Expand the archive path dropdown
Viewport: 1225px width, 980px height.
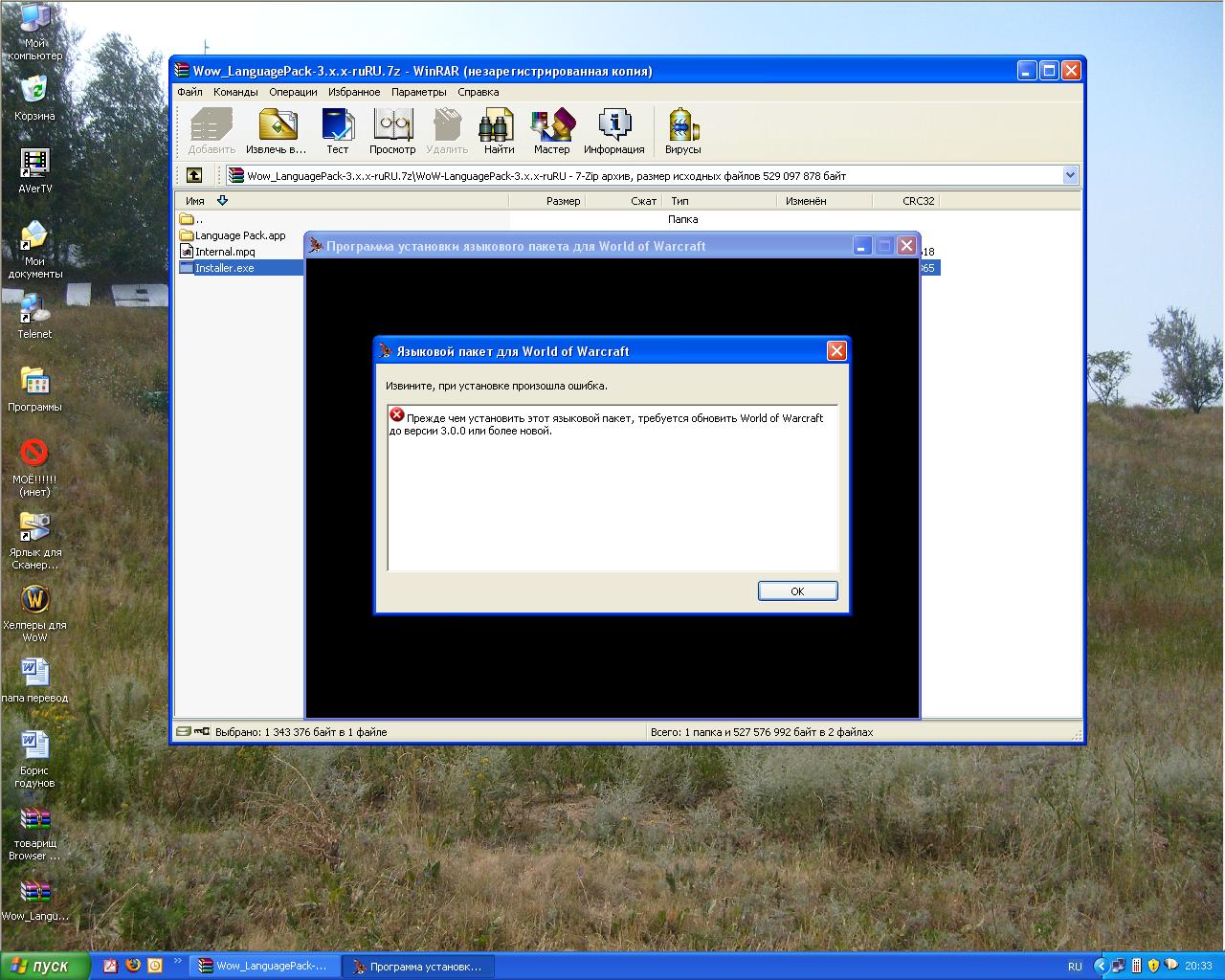[1070, 175]
